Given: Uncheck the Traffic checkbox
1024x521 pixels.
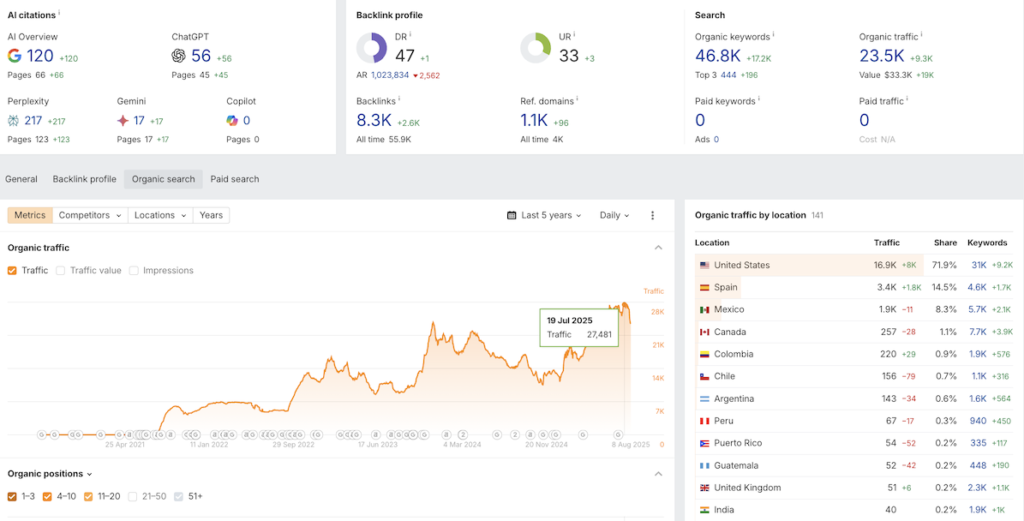Looking at the screenshot, I should (x=12, y=270).
